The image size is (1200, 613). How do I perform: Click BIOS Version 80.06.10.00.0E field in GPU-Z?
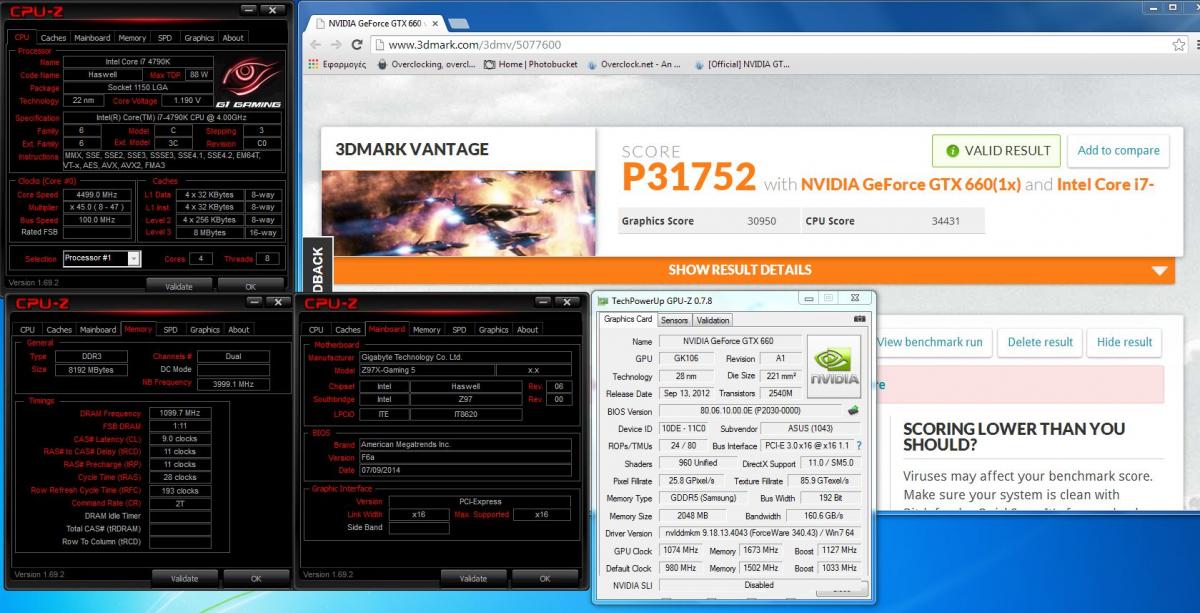click(x=750, y=411)
